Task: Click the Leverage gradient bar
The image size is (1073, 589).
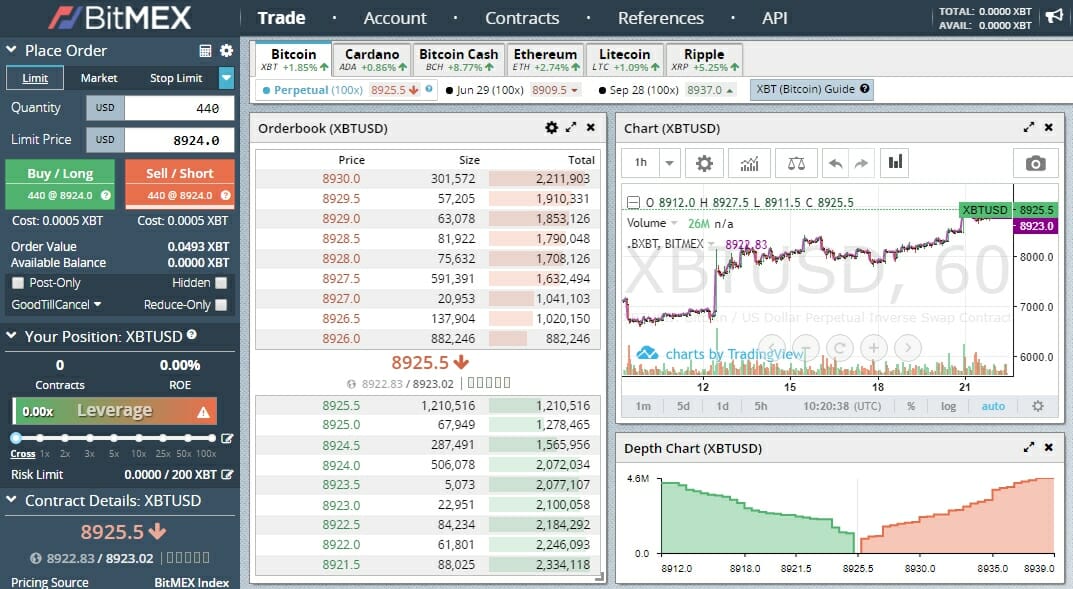Action: (x=114, y=411)
